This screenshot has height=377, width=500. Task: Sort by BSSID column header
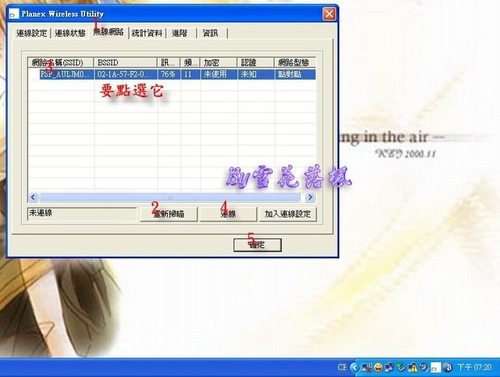tap(125, 62)
